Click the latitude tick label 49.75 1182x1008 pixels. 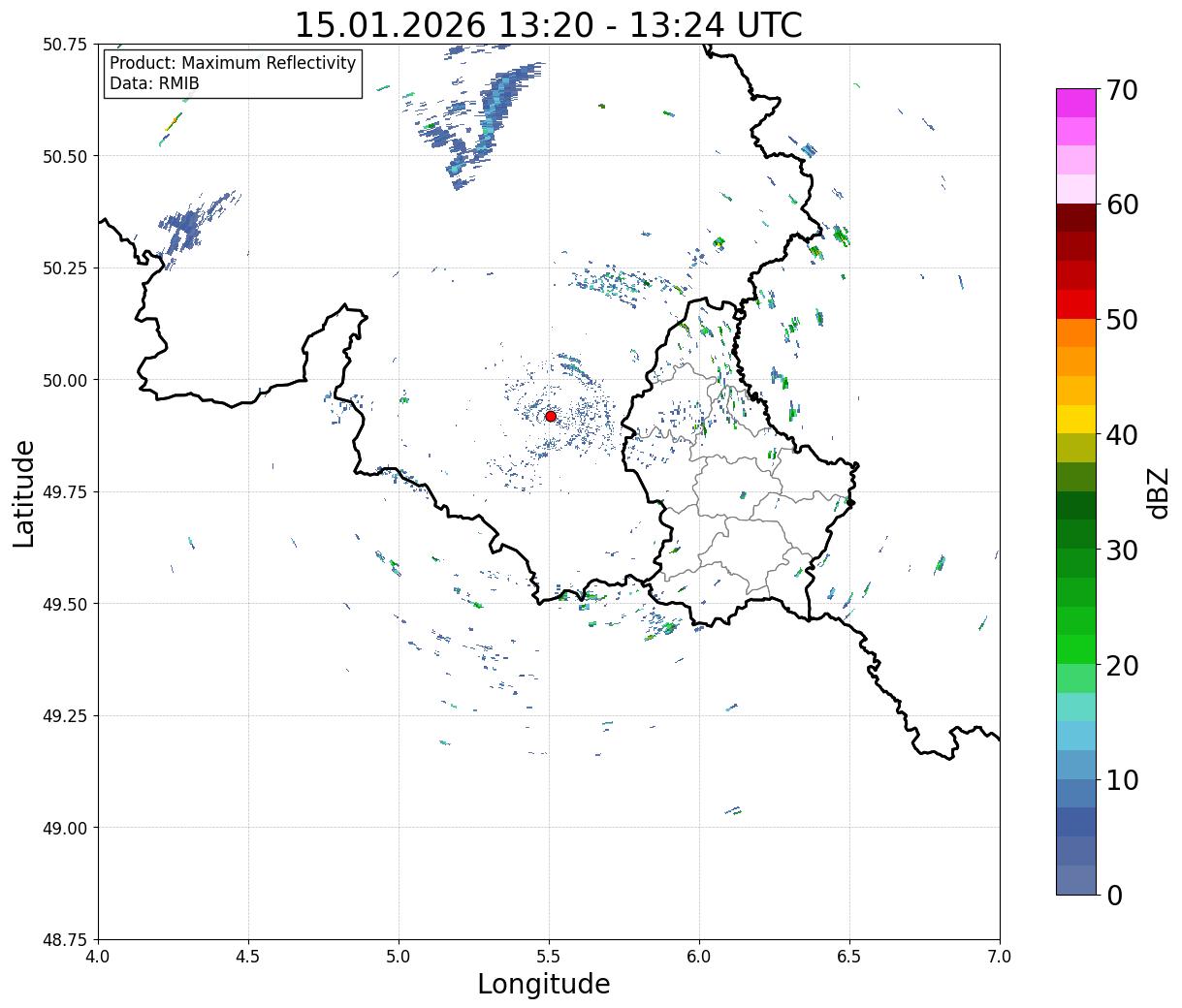click(x=65, y=492)
